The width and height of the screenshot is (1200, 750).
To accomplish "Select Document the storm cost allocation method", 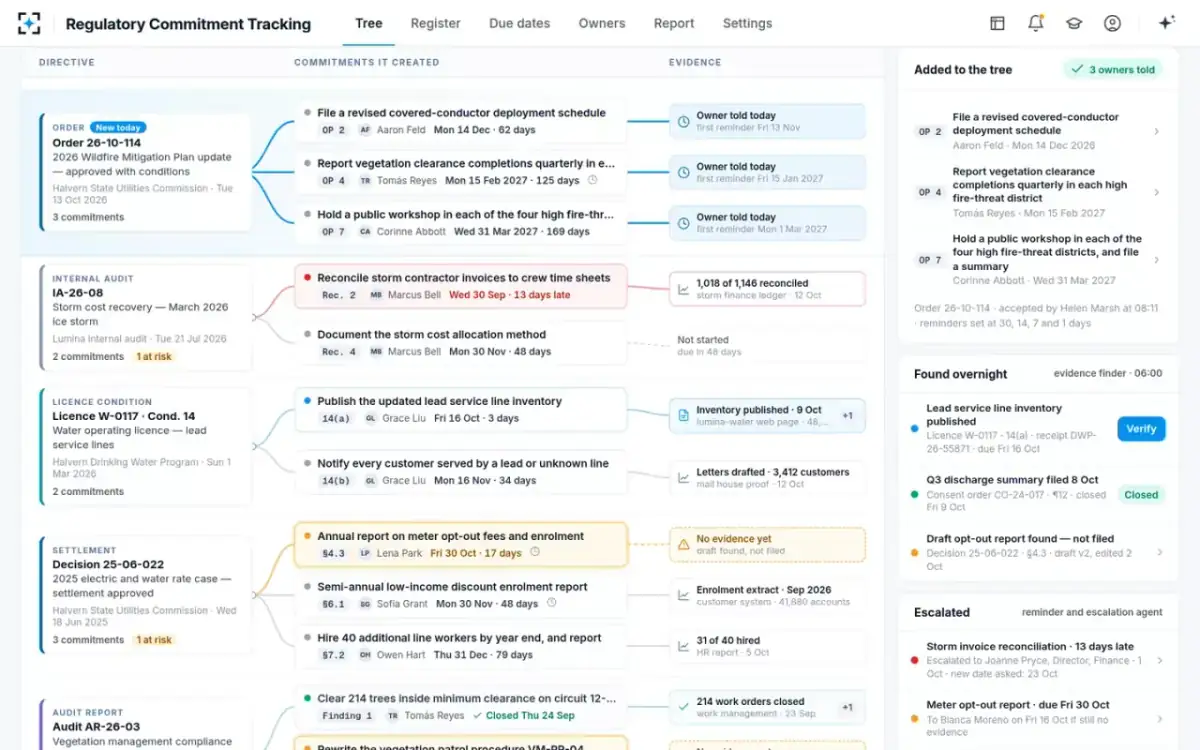I will point(461,342).
